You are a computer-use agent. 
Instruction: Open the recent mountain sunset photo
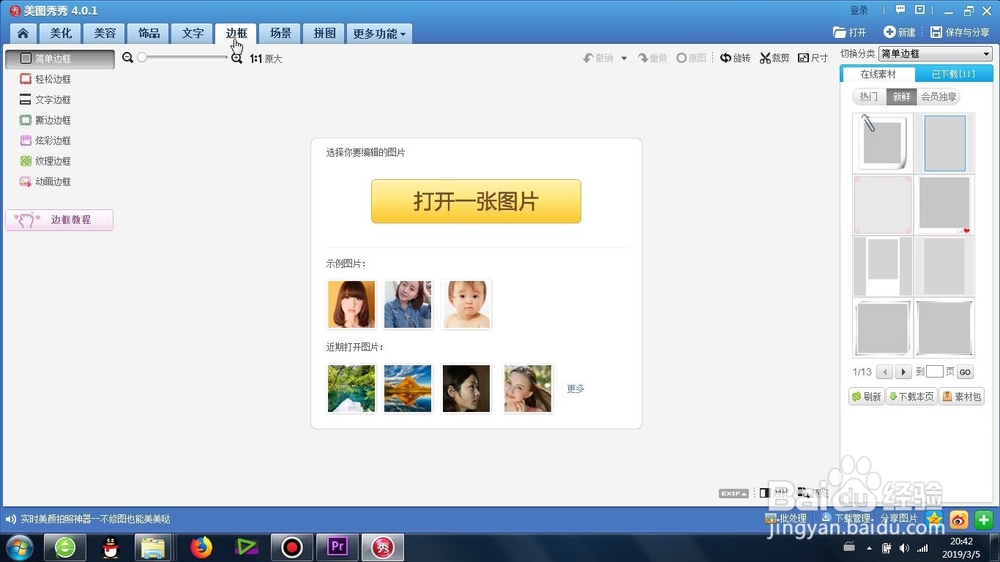(408, 388)
